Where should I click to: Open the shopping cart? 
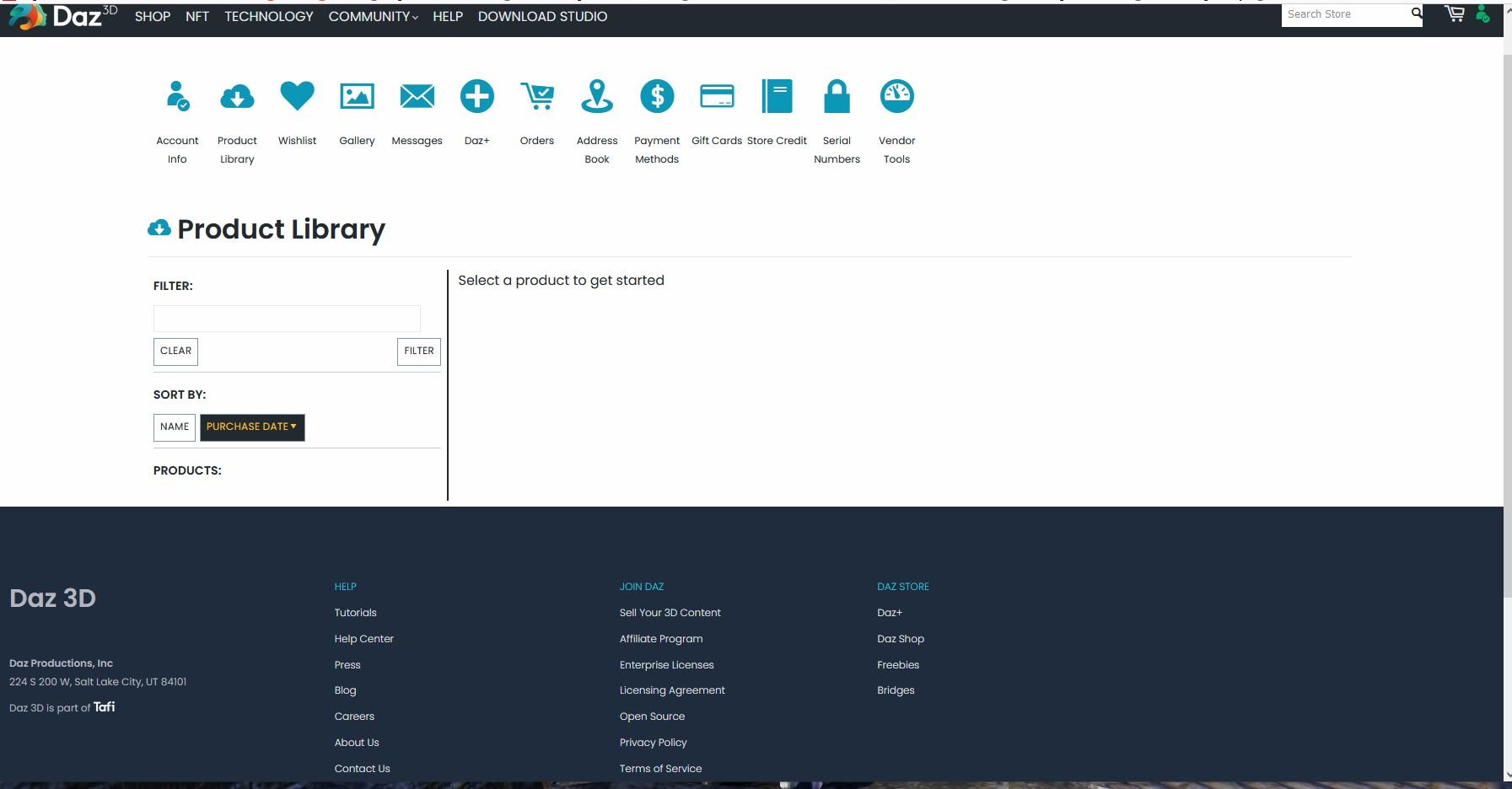point(1455,13)
